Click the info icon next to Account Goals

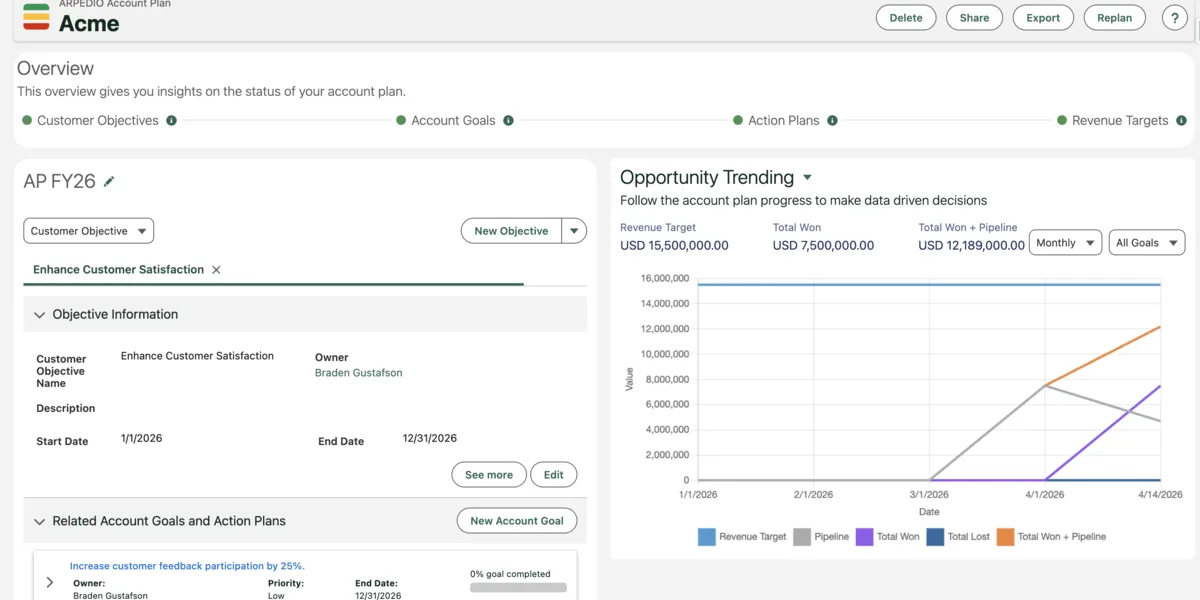[509, 120]
